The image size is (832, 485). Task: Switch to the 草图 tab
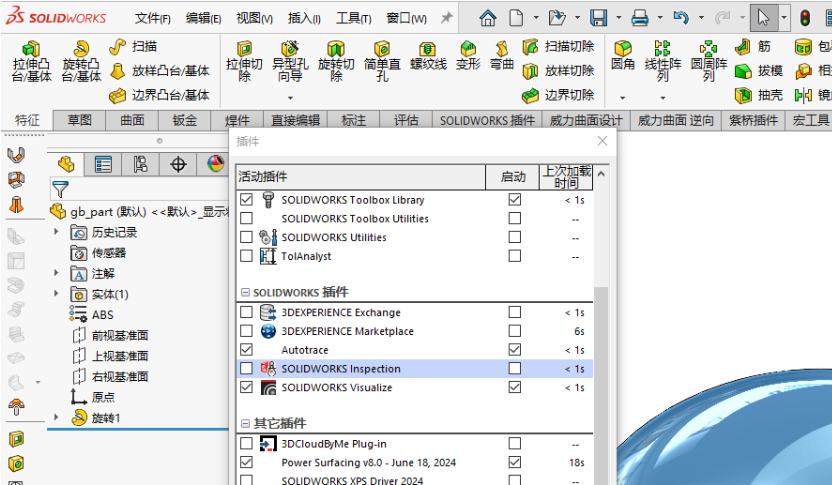(x=80, y=120)
